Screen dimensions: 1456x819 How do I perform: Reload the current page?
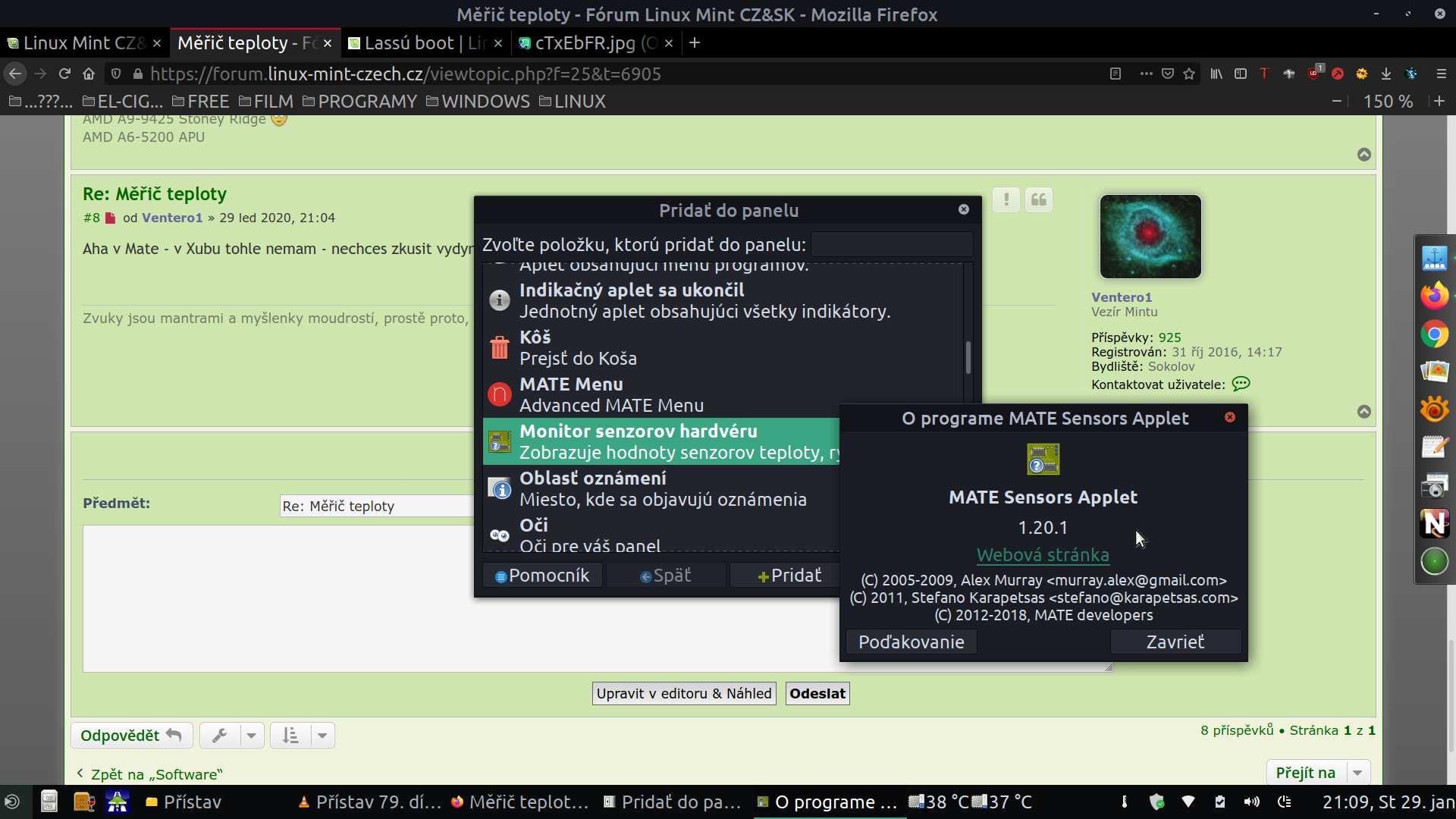(64, 74)
